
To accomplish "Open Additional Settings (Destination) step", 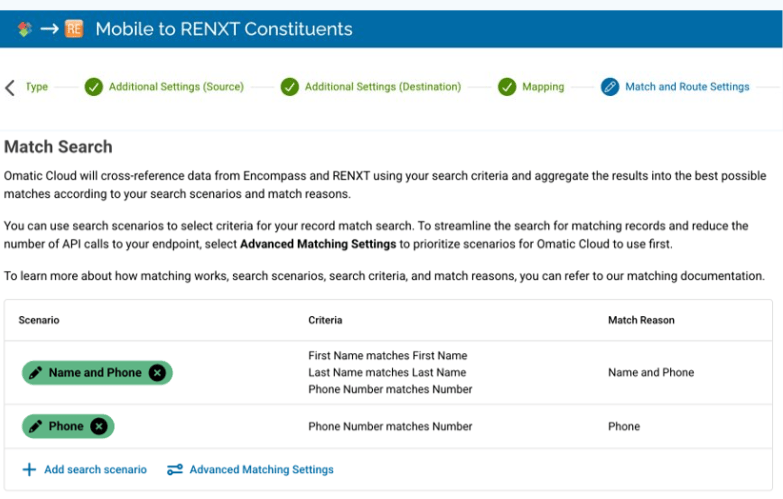I will pyautogui.click(x=383, y=87).
